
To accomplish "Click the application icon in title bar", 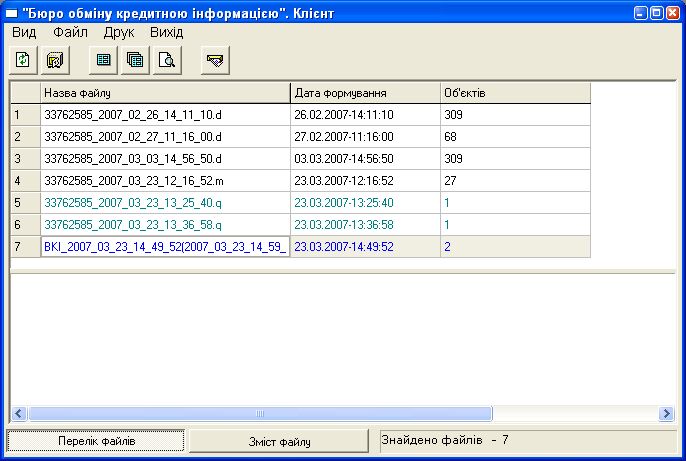I will coord(11,14).
